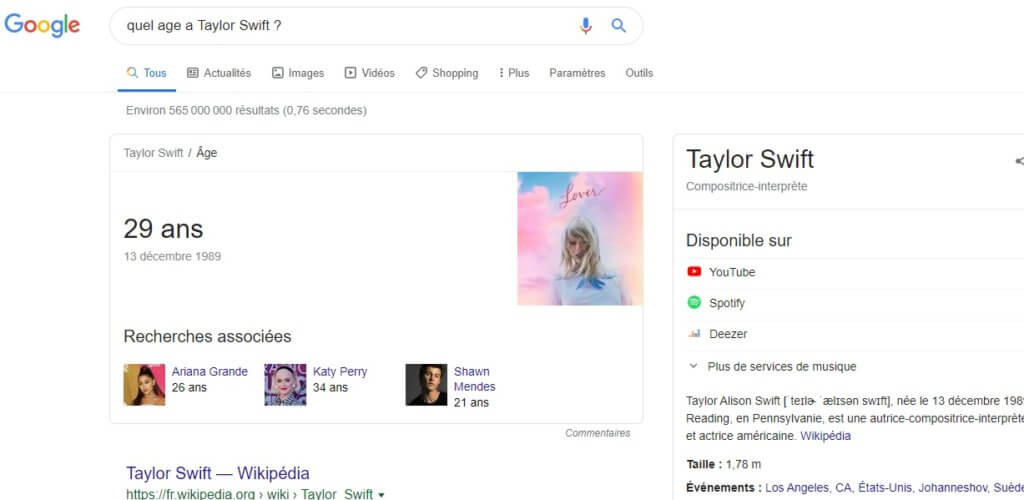Activate voice search microphone icon

point(586,26)
